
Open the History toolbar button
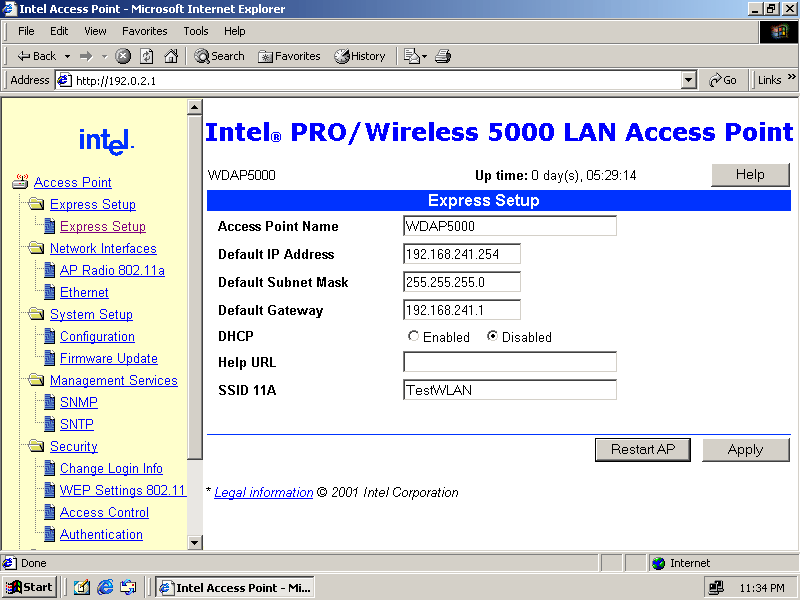pyautogui.click(x=360, y=56)
